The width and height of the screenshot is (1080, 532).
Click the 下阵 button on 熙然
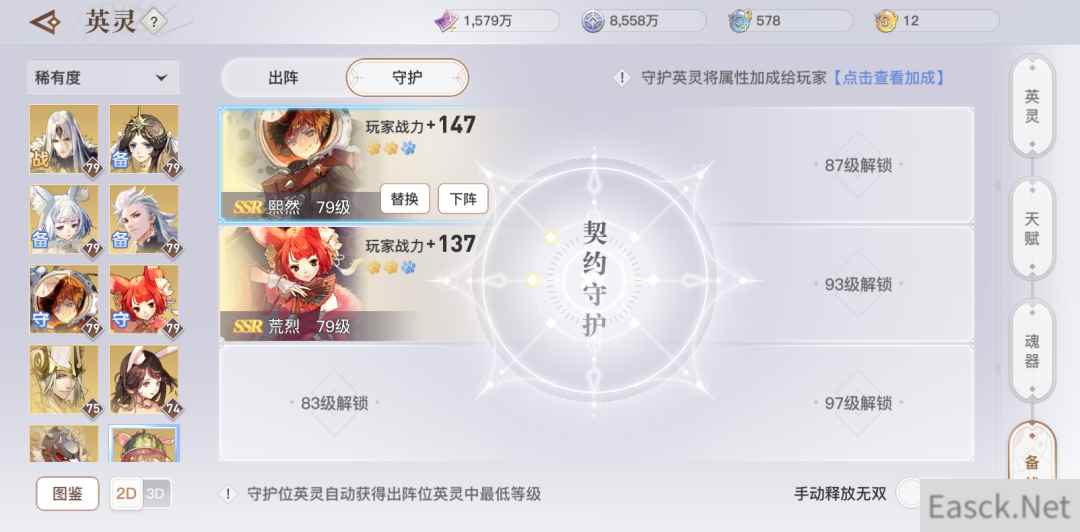click(x=463, y=199)
